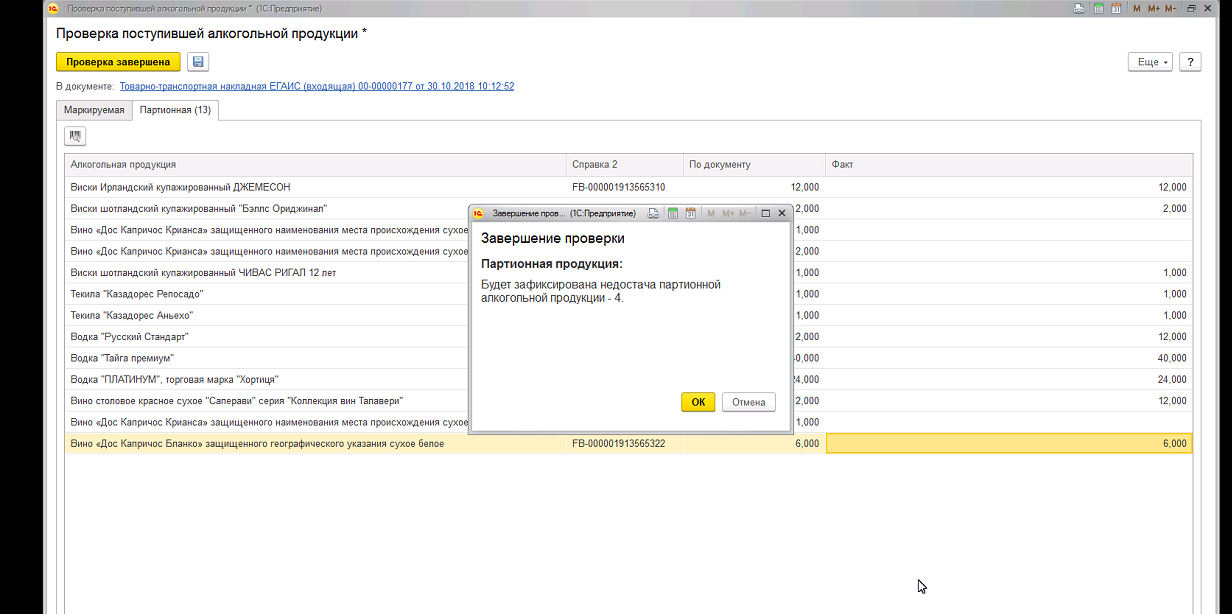
Task: Select the Водка "Тайга премиум" row
Action: pyautogui.click(x=628, y=358)
